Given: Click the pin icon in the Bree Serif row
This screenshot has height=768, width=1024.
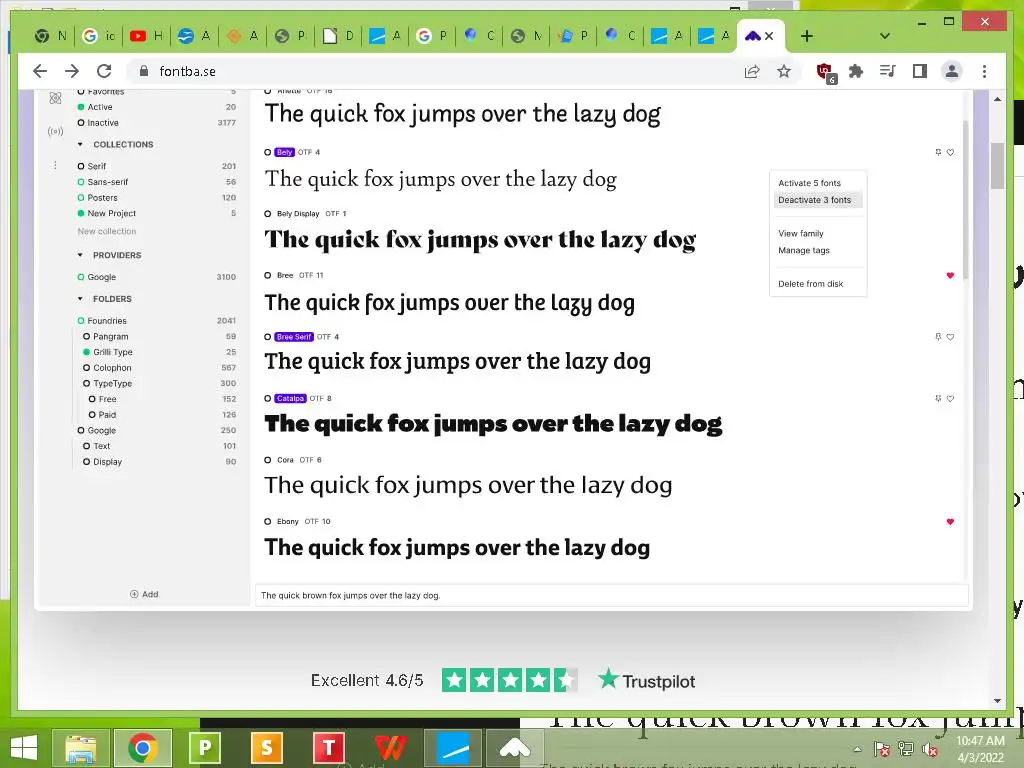Looking at the screenshot, I should click(x=938, y=337).
